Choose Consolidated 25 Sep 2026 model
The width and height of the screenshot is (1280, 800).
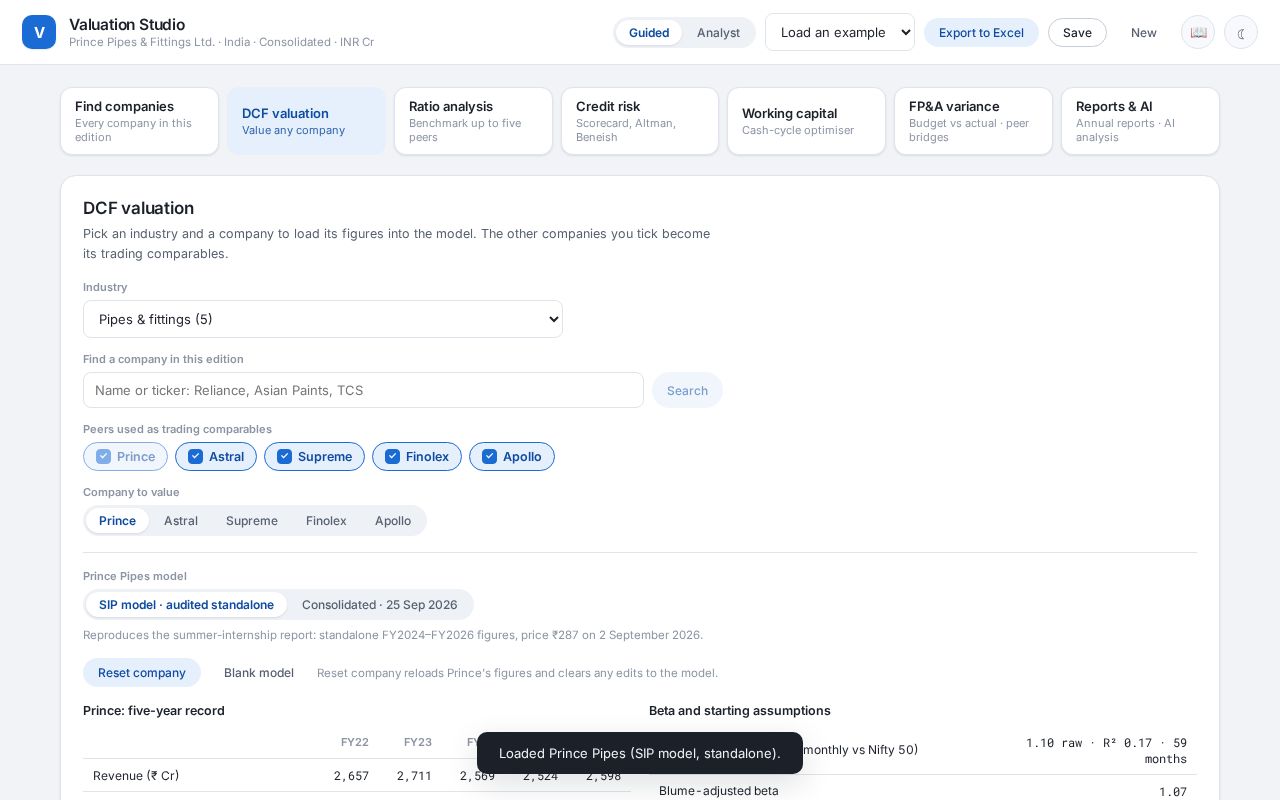pos(380,604)
